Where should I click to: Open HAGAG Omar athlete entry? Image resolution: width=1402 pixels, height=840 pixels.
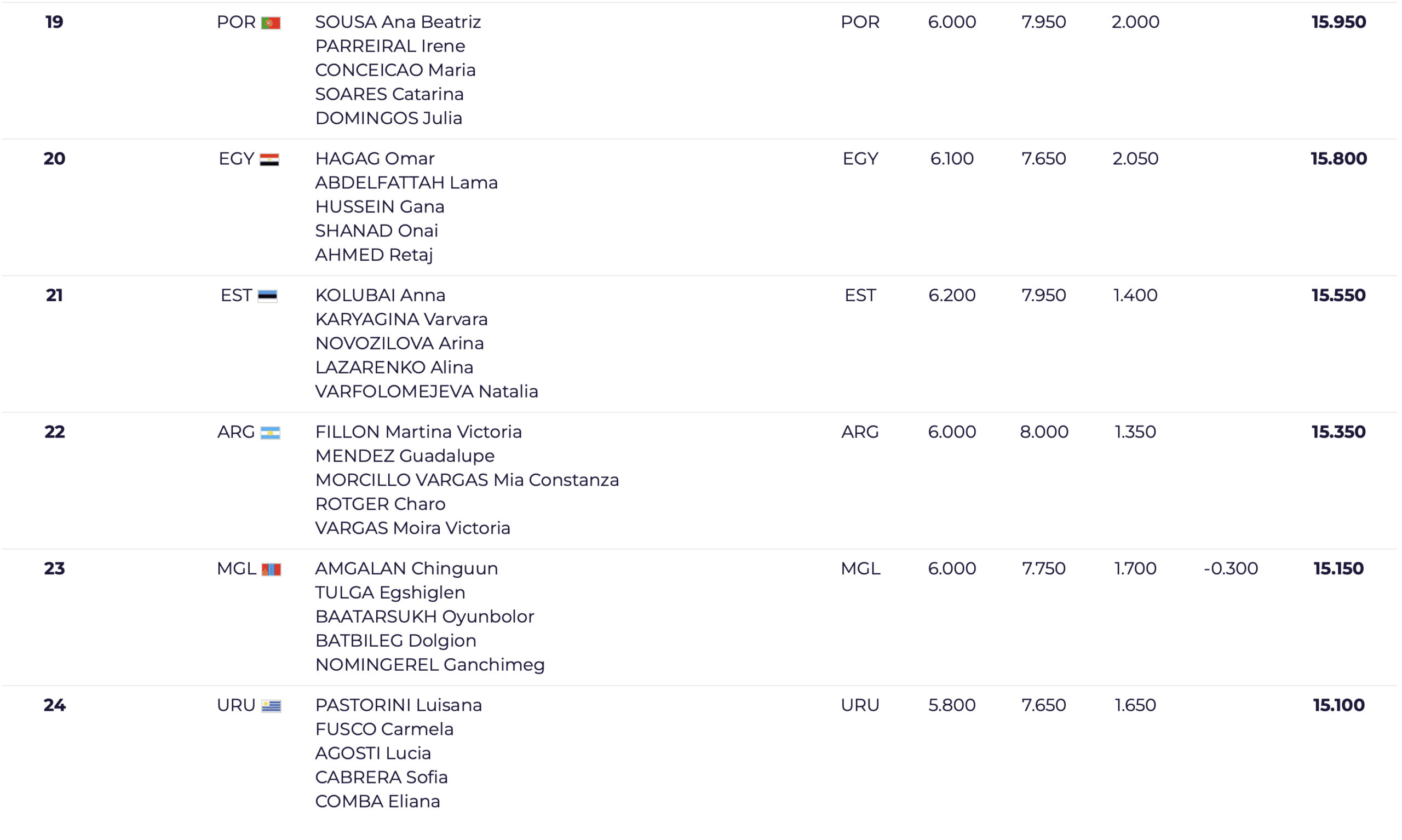click(x=375, y=158)
